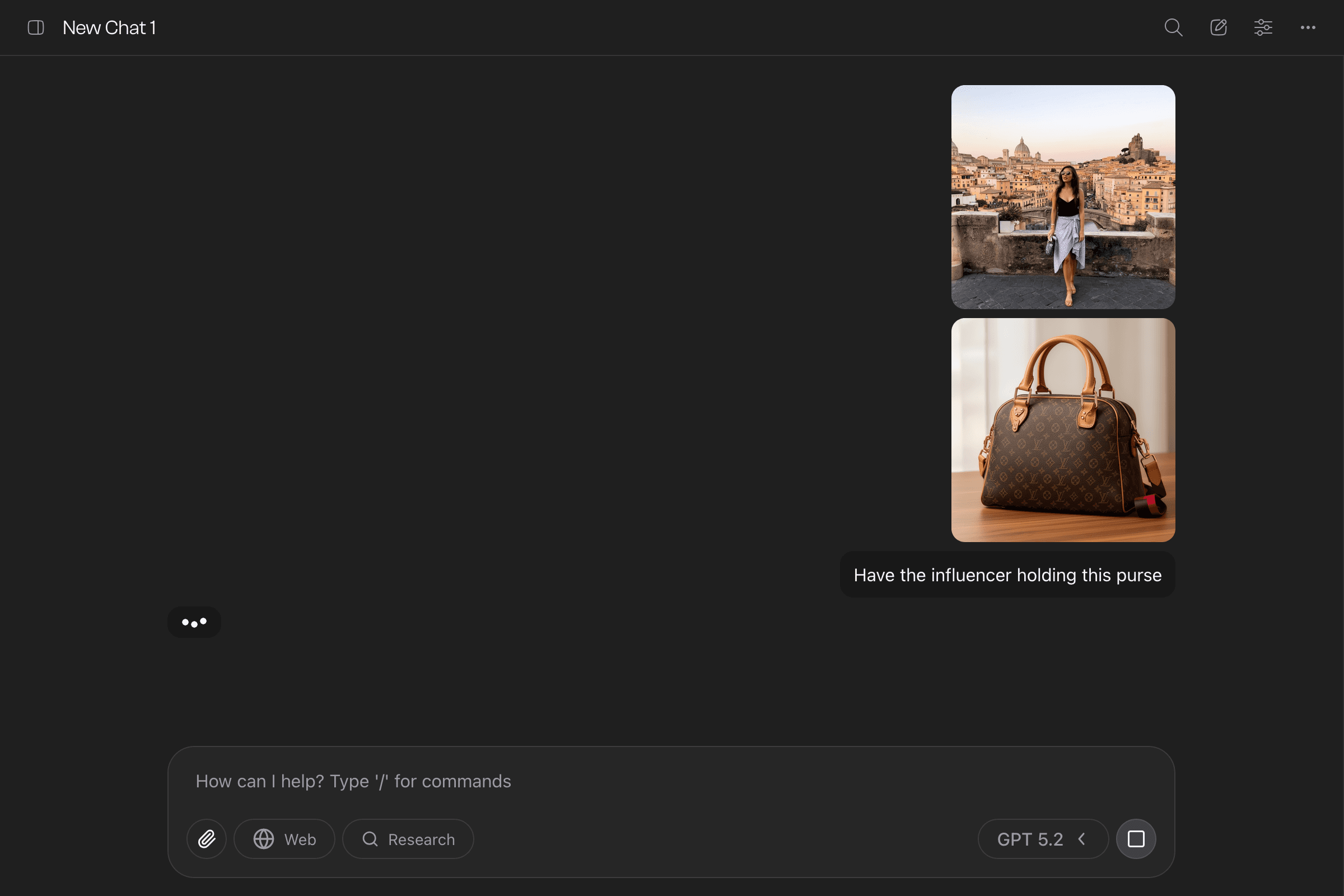Open in-chat search with magnifier icon

1173,27
